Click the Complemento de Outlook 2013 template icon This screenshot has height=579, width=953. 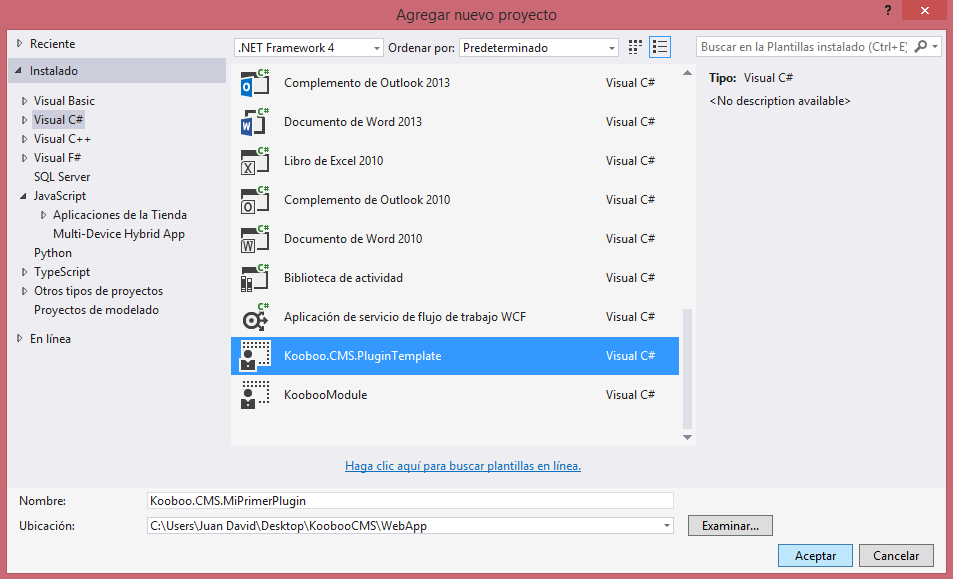click(x=255, y=82)
